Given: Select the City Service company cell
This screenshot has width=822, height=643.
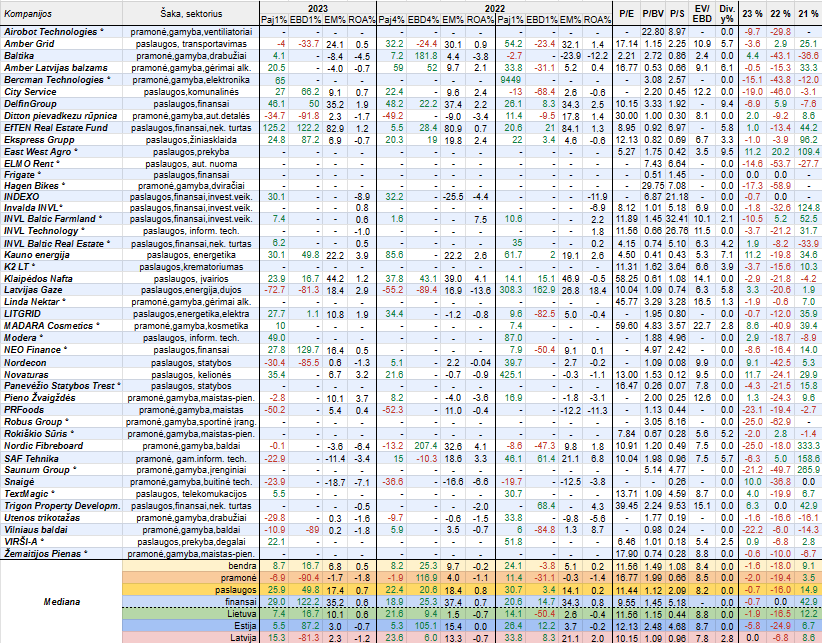Looking at the screenshot, I should click(x=30, y=92).
